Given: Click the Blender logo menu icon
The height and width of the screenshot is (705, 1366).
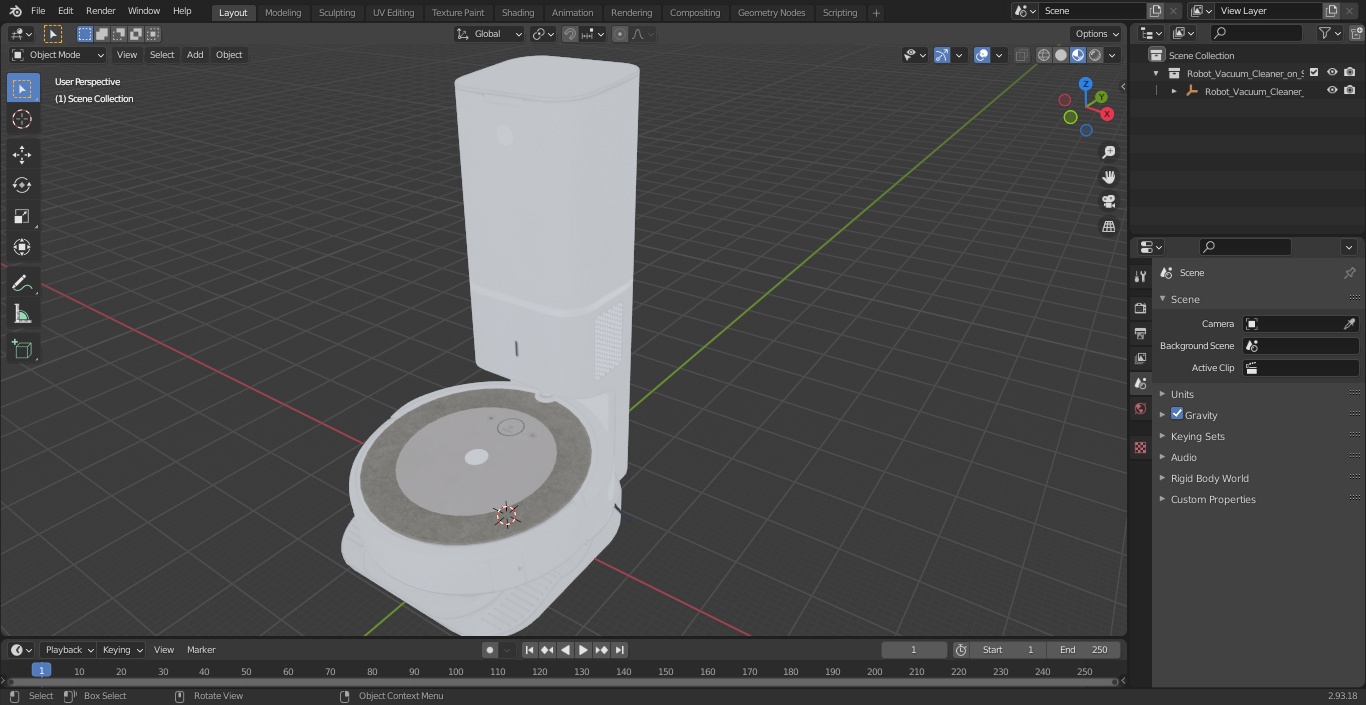Looking at the screenshot, I should [15, 11].
